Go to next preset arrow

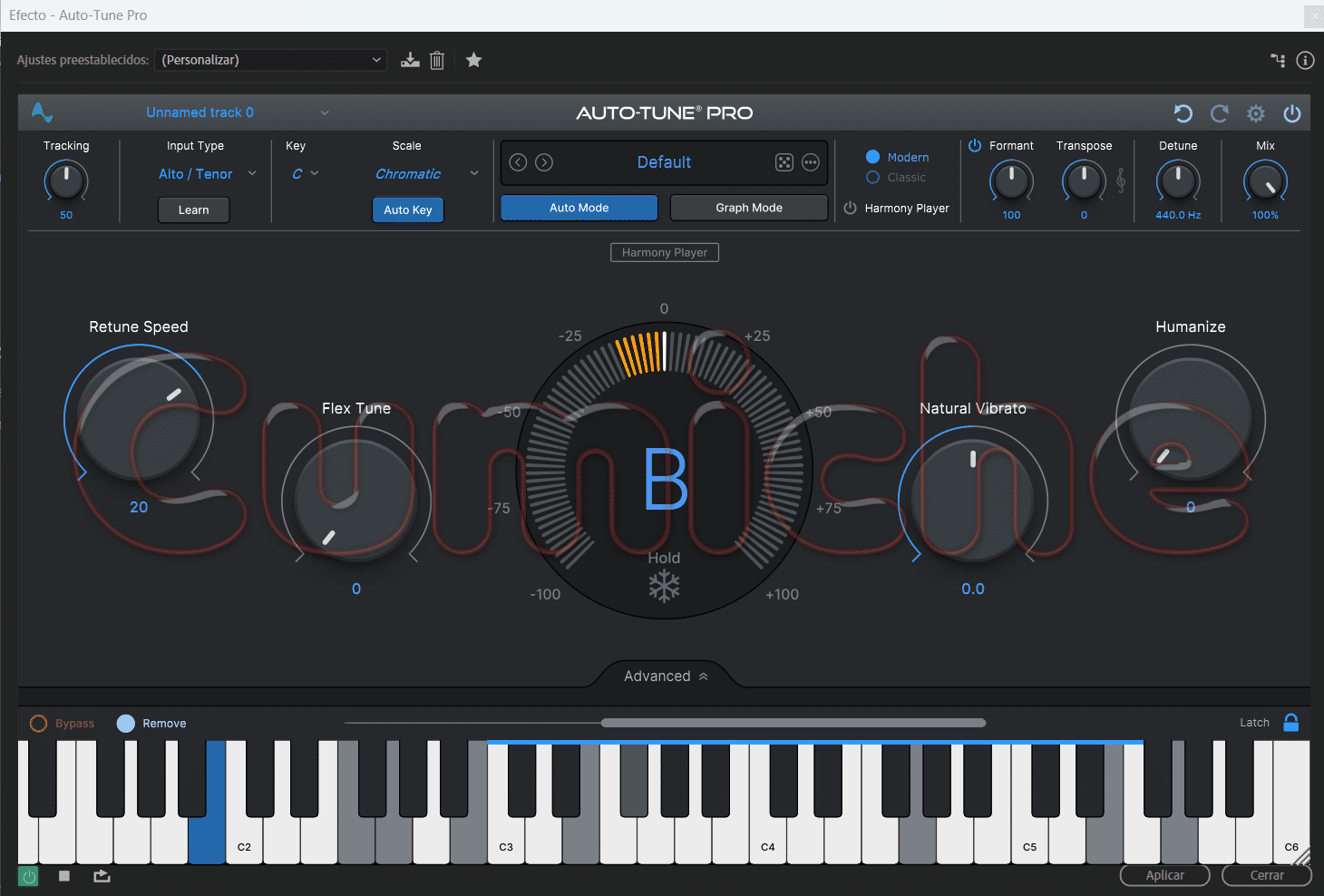pos(544,162)
